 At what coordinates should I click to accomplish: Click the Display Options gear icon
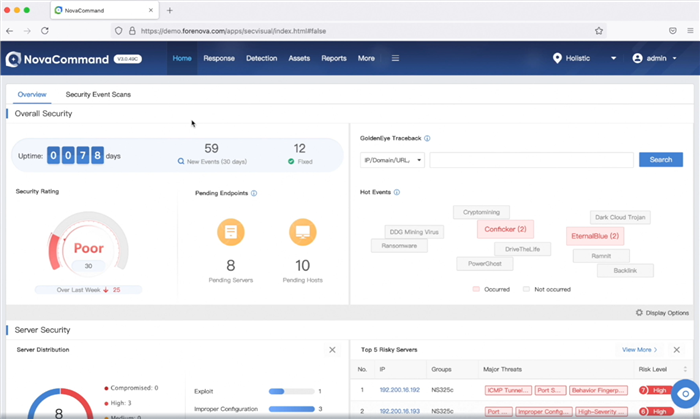tap(639, 313)
